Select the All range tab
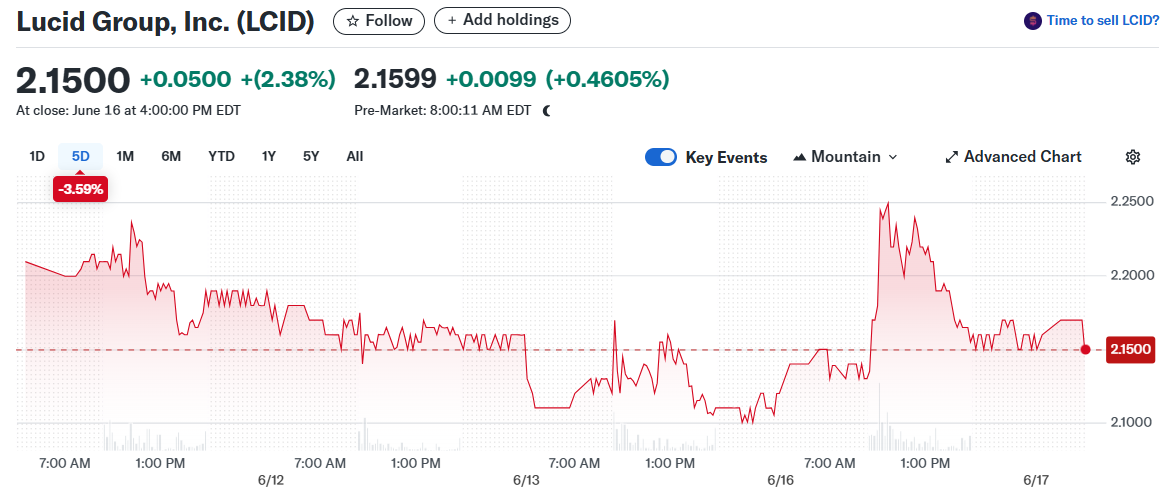The width and height of the screenshot is (1161, 489). pos(355,156)
